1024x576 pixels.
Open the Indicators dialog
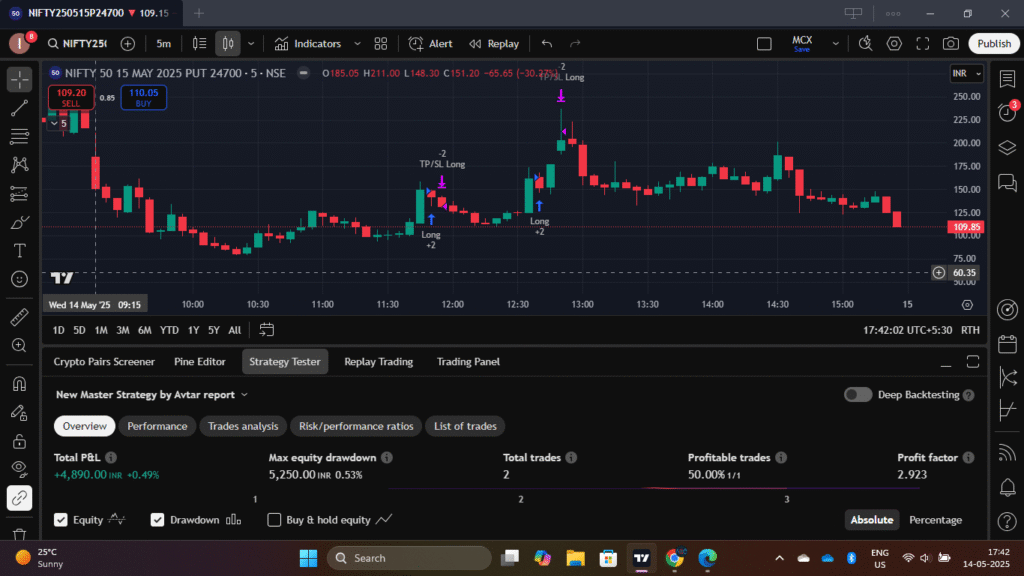(x=308, y=44)
